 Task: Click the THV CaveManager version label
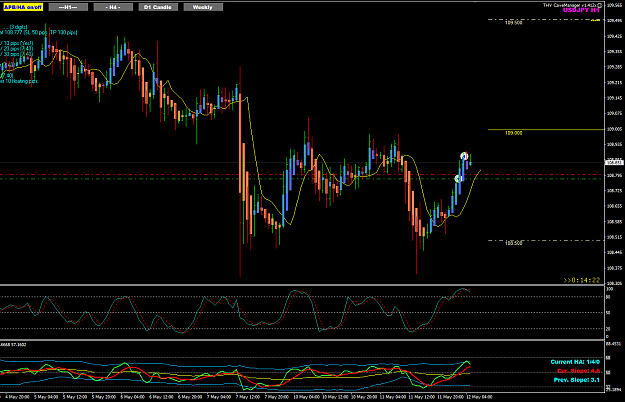point(570,5)
